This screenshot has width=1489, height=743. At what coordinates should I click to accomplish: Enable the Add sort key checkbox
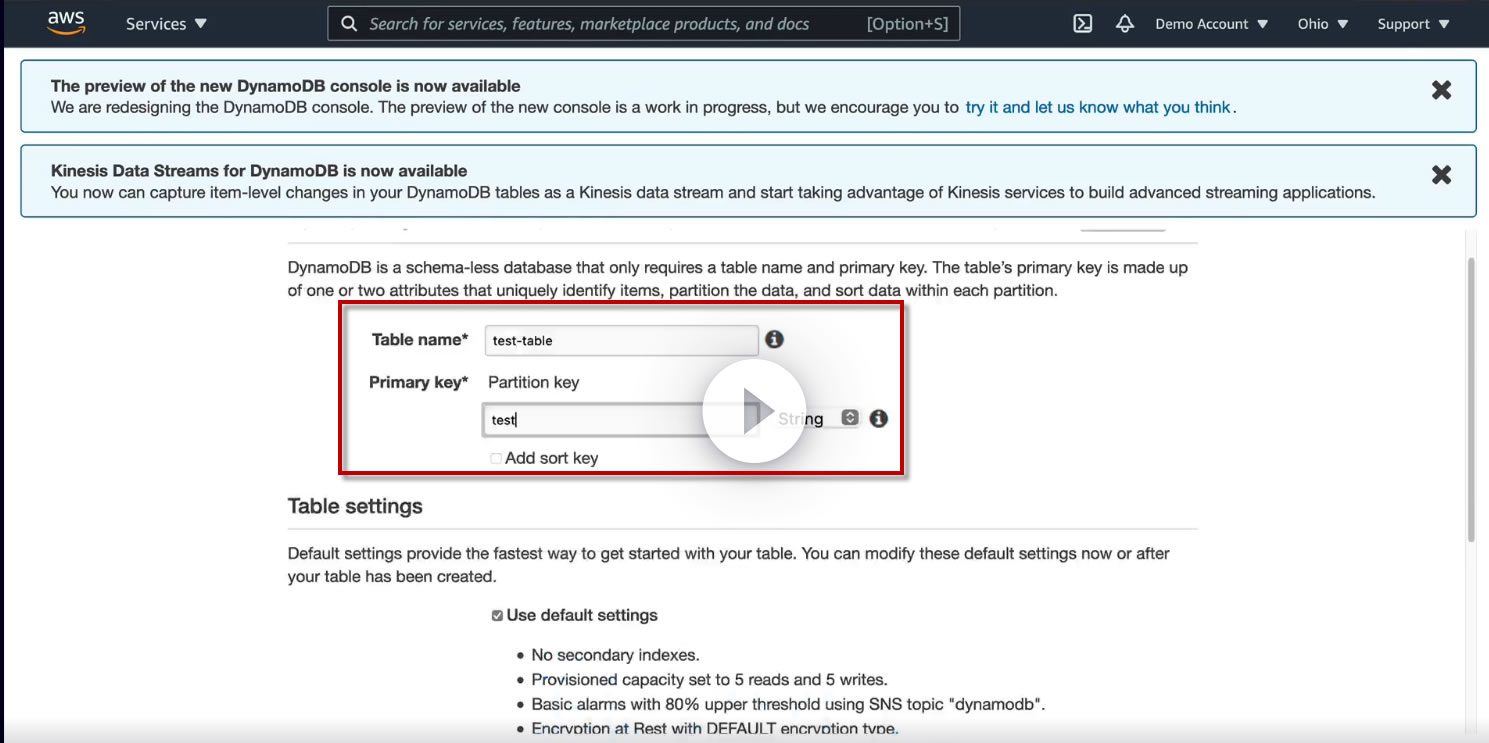coord(496,458)
